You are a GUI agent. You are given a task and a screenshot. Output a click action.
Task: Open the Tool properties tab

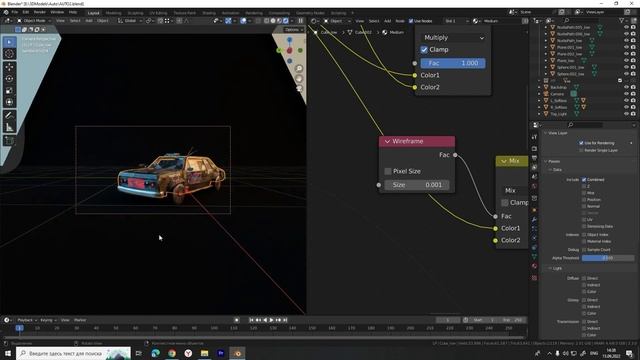click(534, 137)
